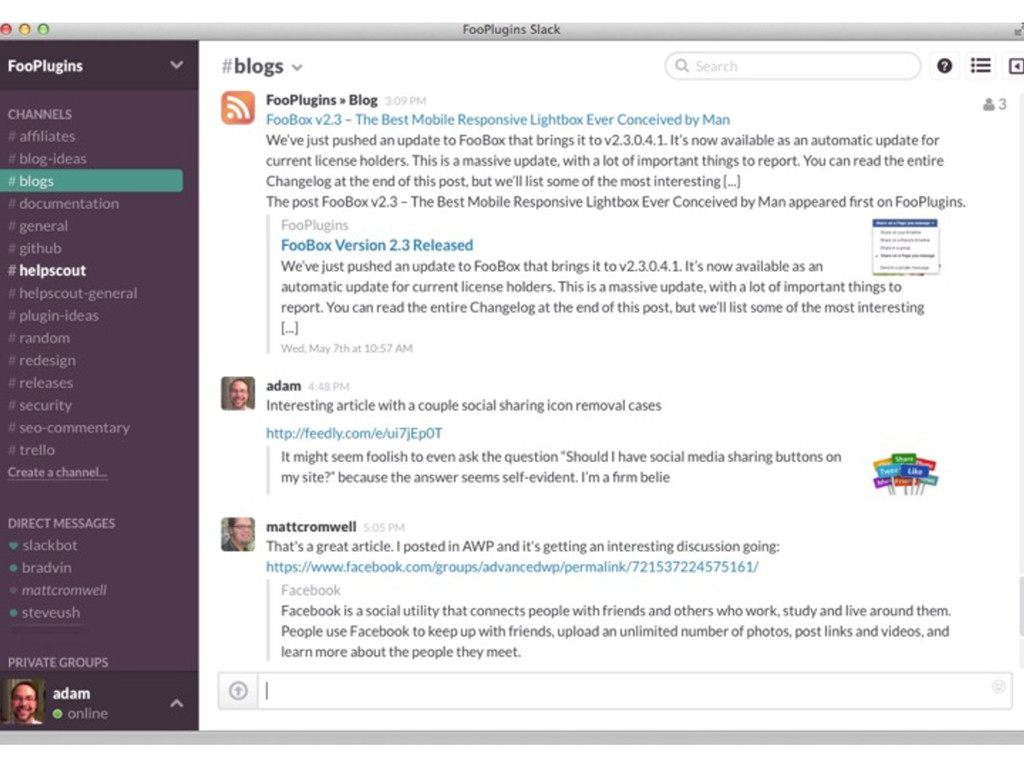Click the member count icon showing 3

pyautogui.click(x=995, y=104)
